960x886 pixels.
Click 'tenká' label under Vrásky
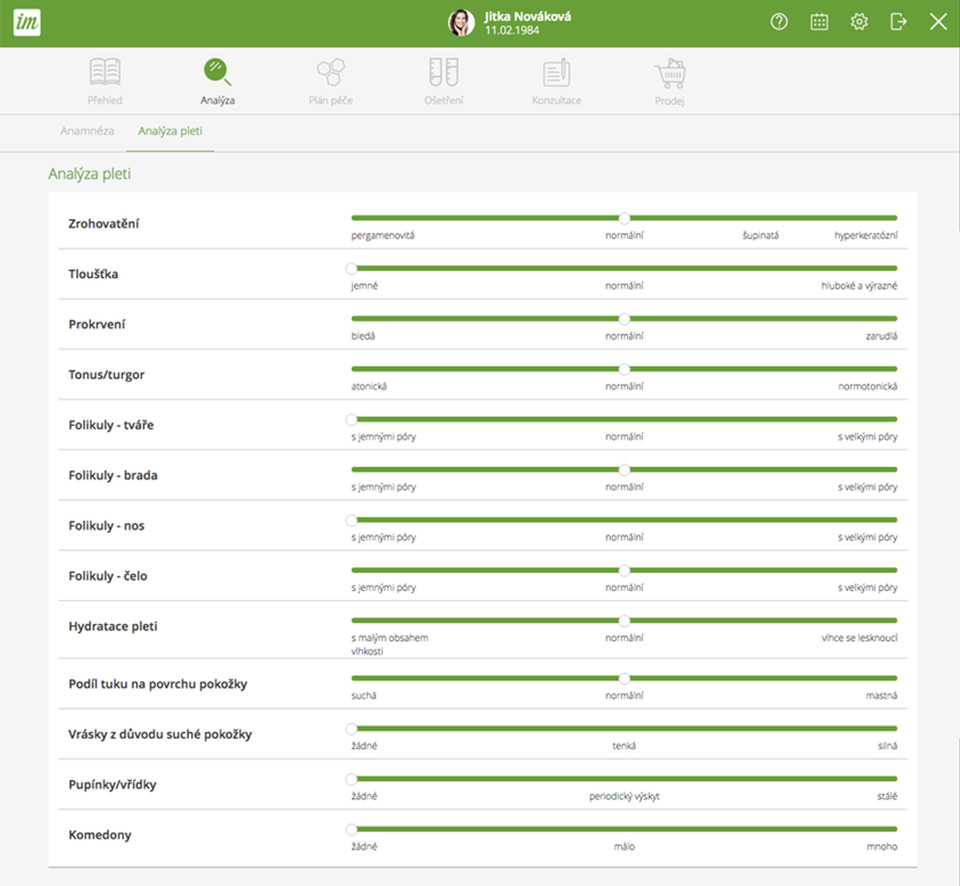624,746
